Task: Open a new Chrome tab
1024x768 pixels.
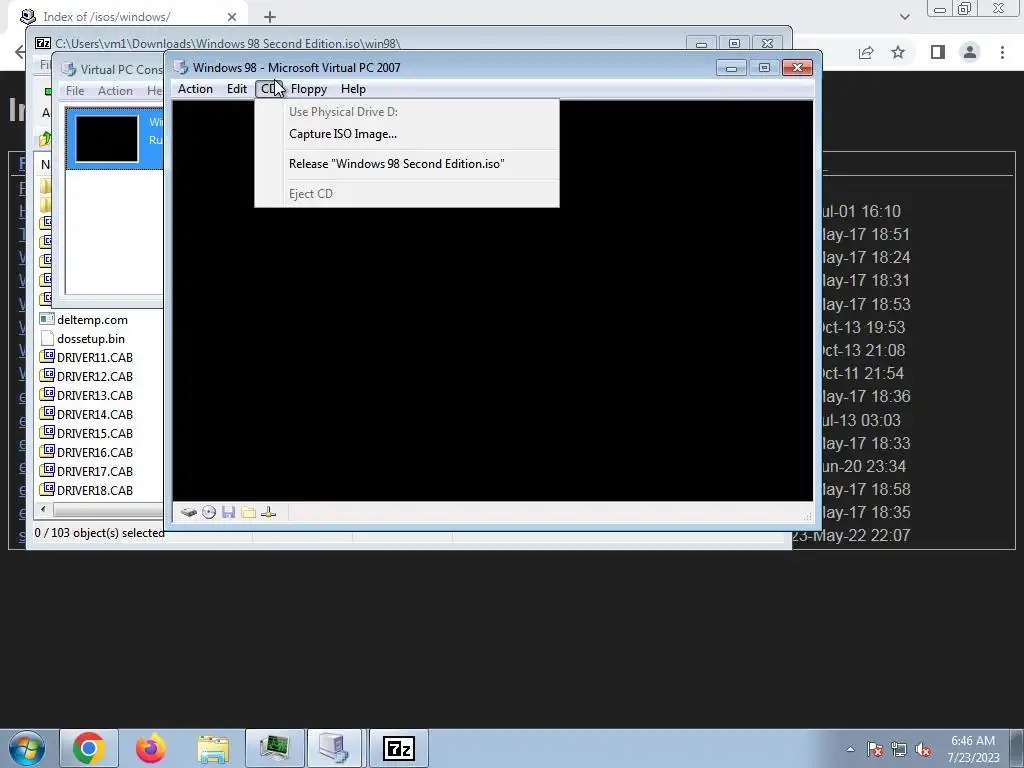Action: (x=270, y=17)
